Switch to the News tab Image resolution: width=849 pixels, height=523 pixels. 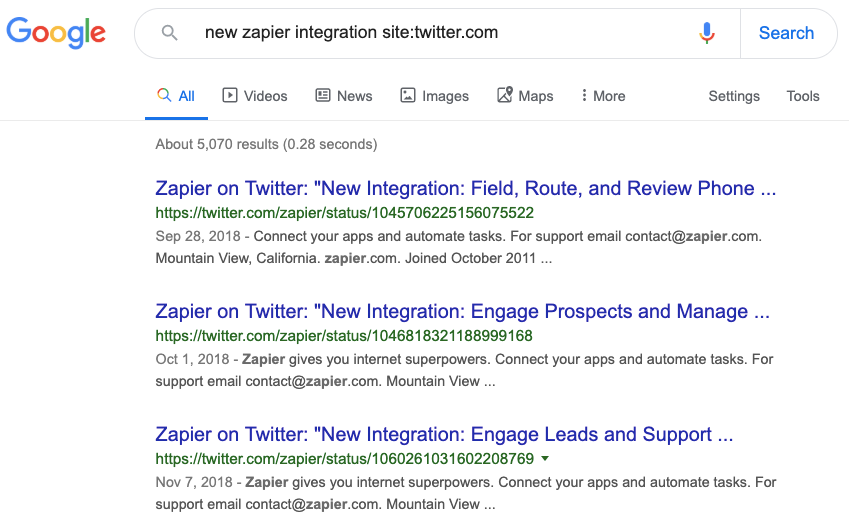pos(344,96)
